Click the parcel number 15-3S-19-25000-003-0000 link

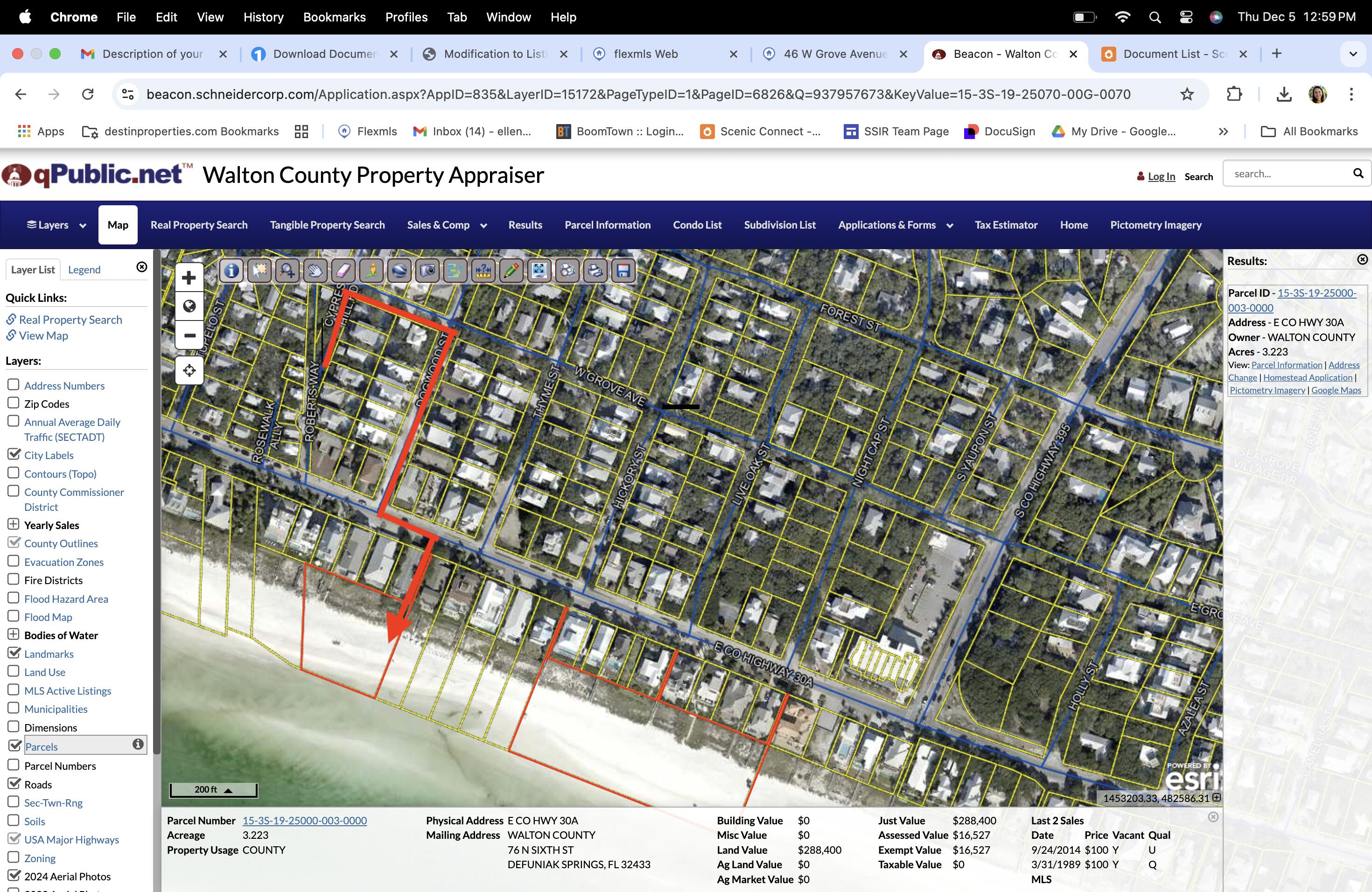303,820
